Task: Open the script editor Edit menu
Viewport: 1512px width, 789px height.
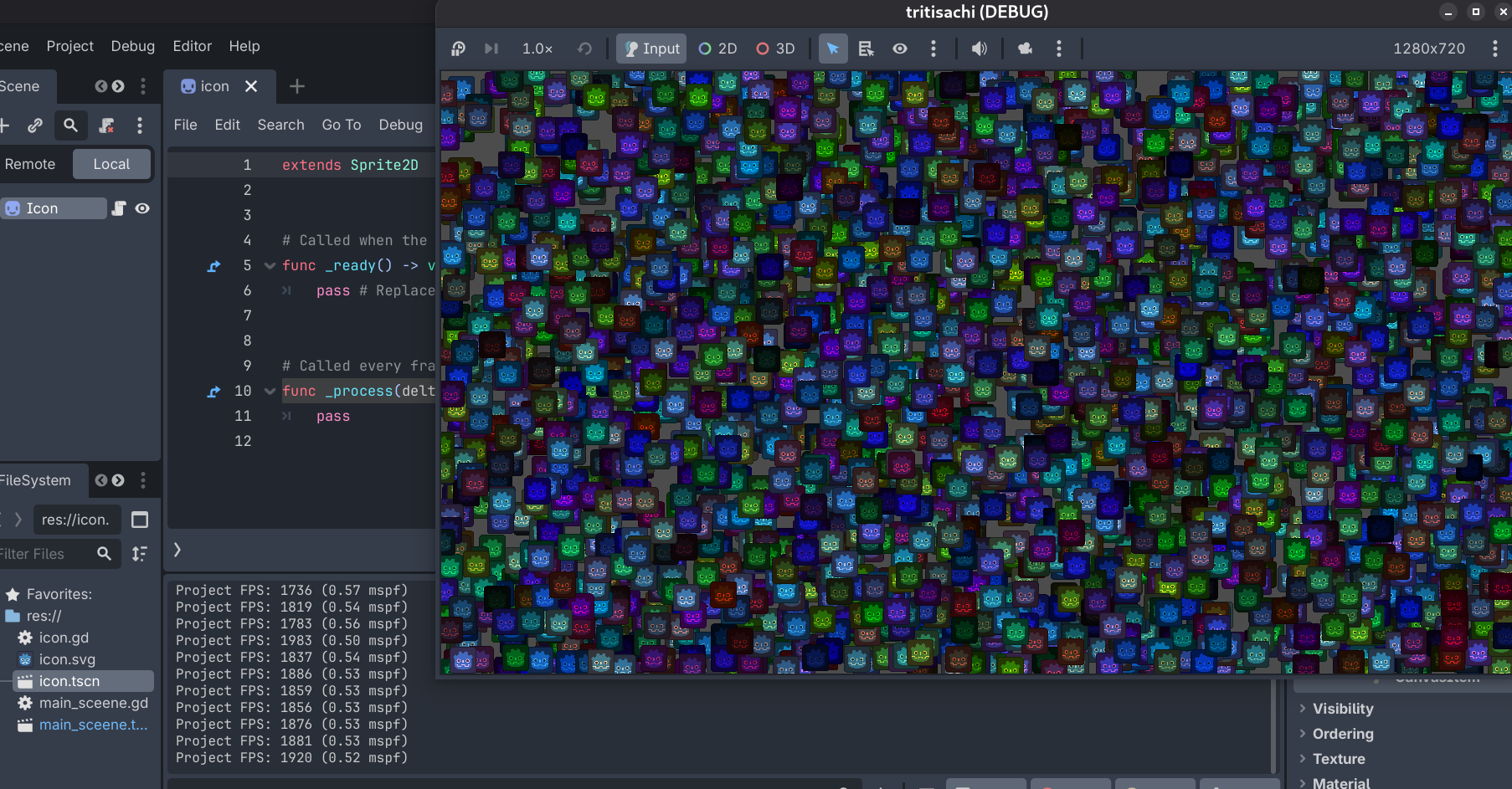Action: click(228, 125)
